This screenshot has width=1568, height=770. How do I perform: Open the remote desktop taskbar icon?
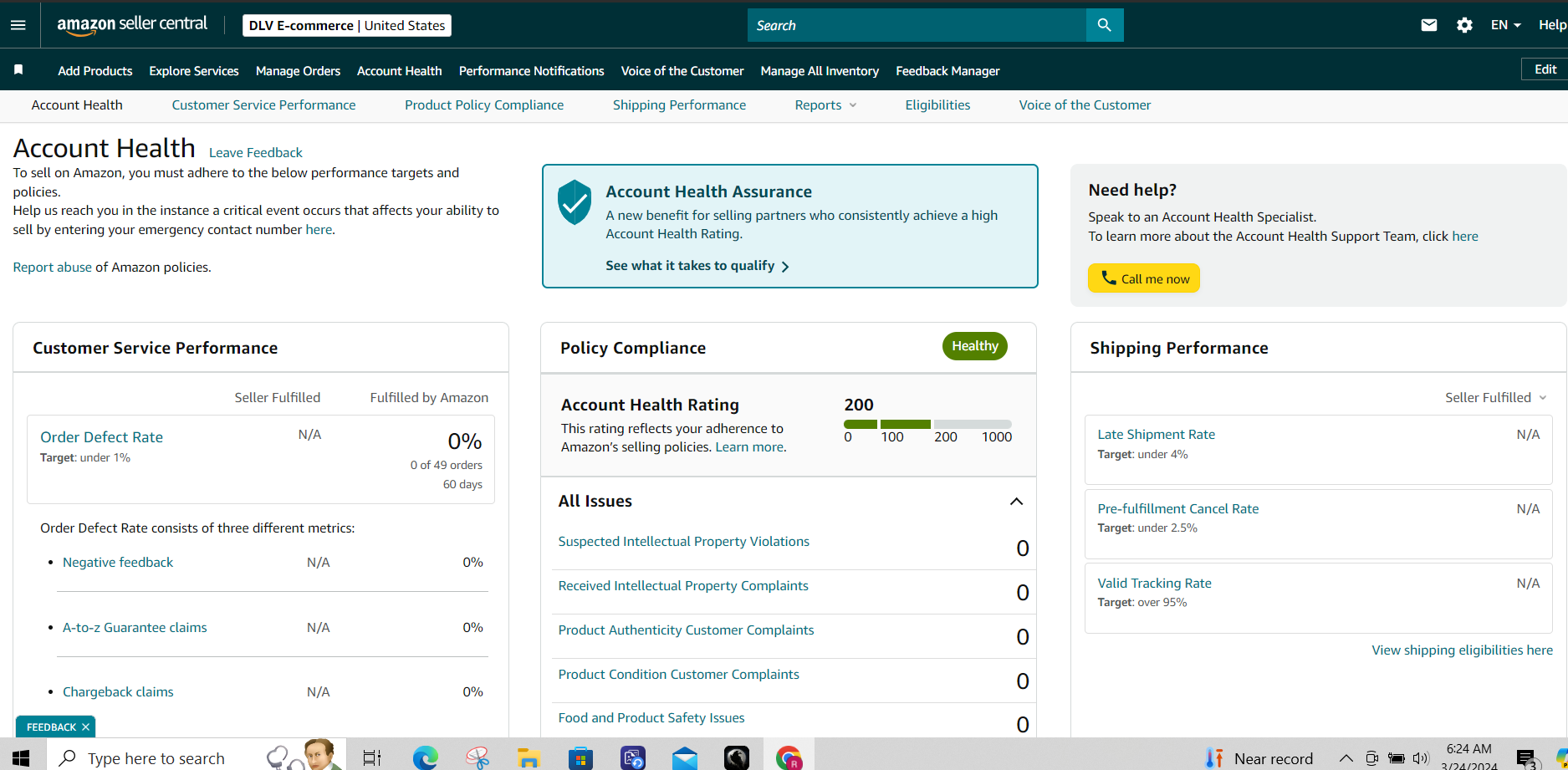tap(633, 758)
